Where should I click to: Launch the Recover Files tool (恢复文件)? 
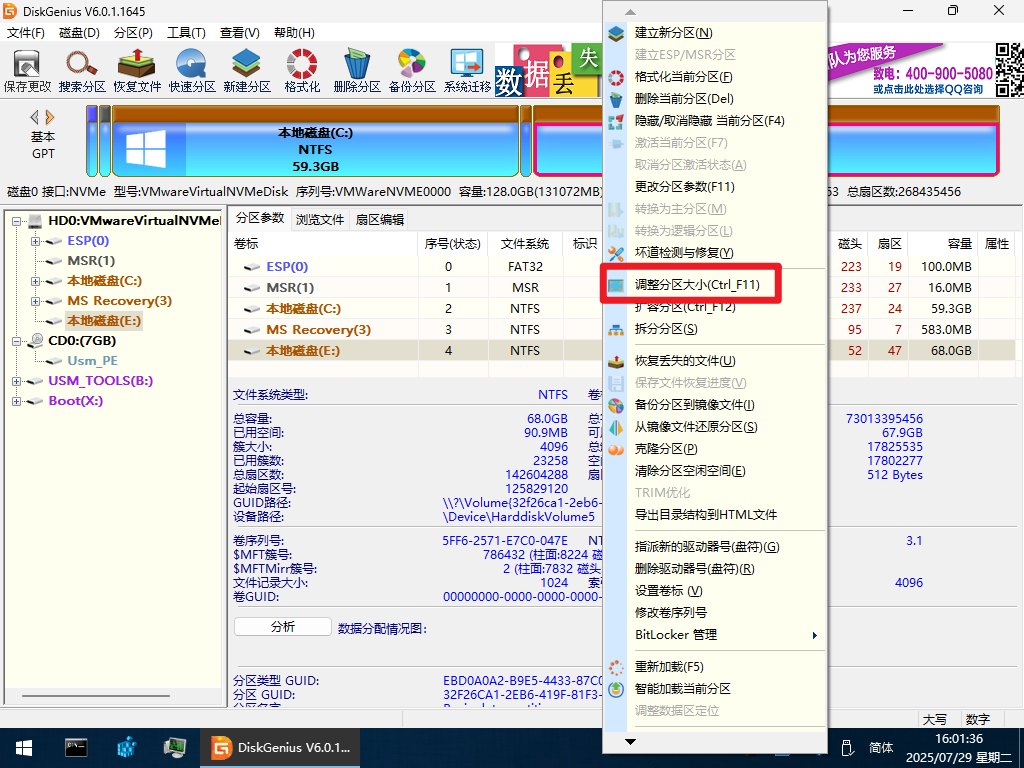136,70
